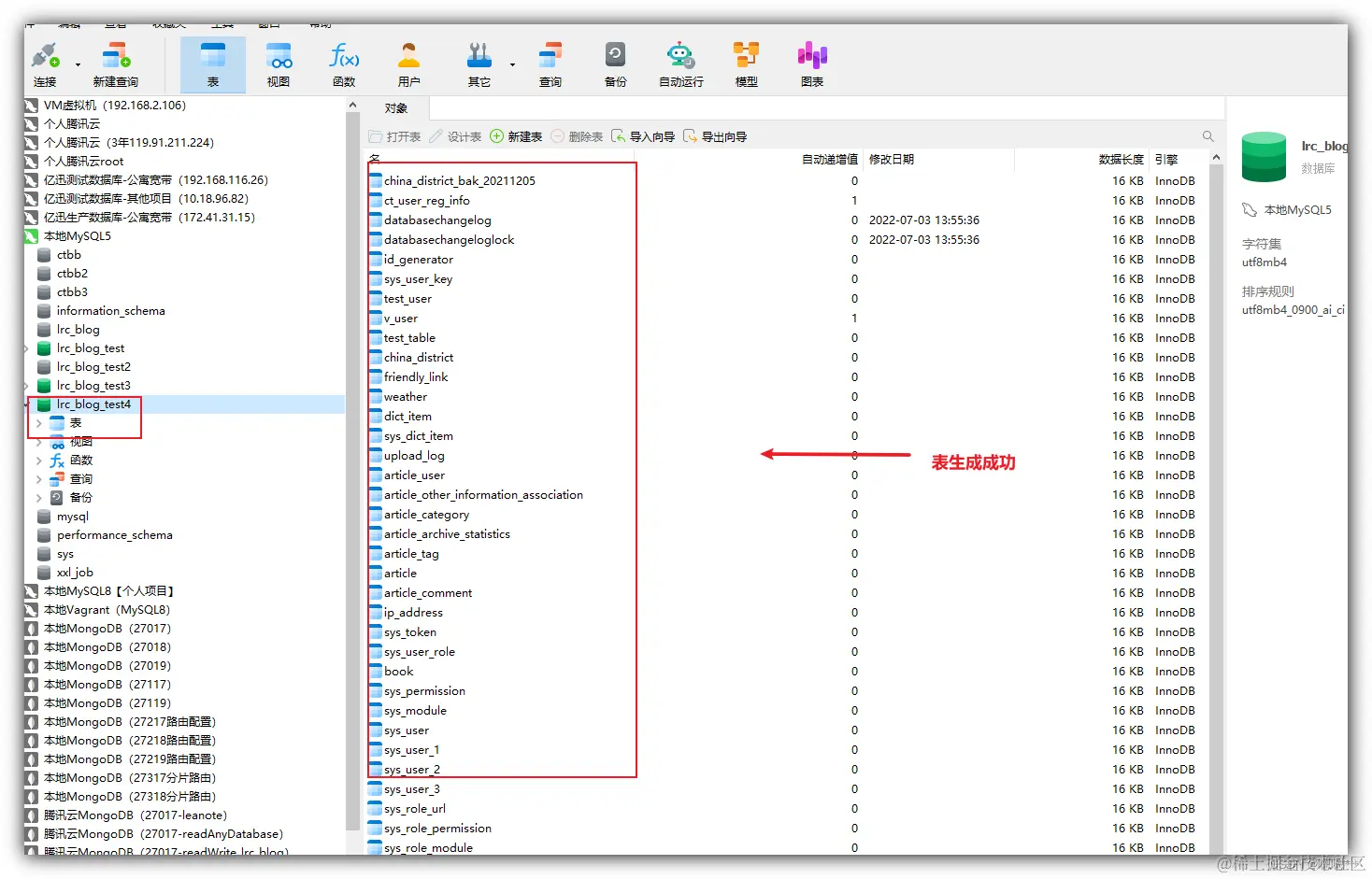The height and width of the screenshot is (879, 1372).
Task: Expand the 函数 node in tree
Action: pos(38,461)
